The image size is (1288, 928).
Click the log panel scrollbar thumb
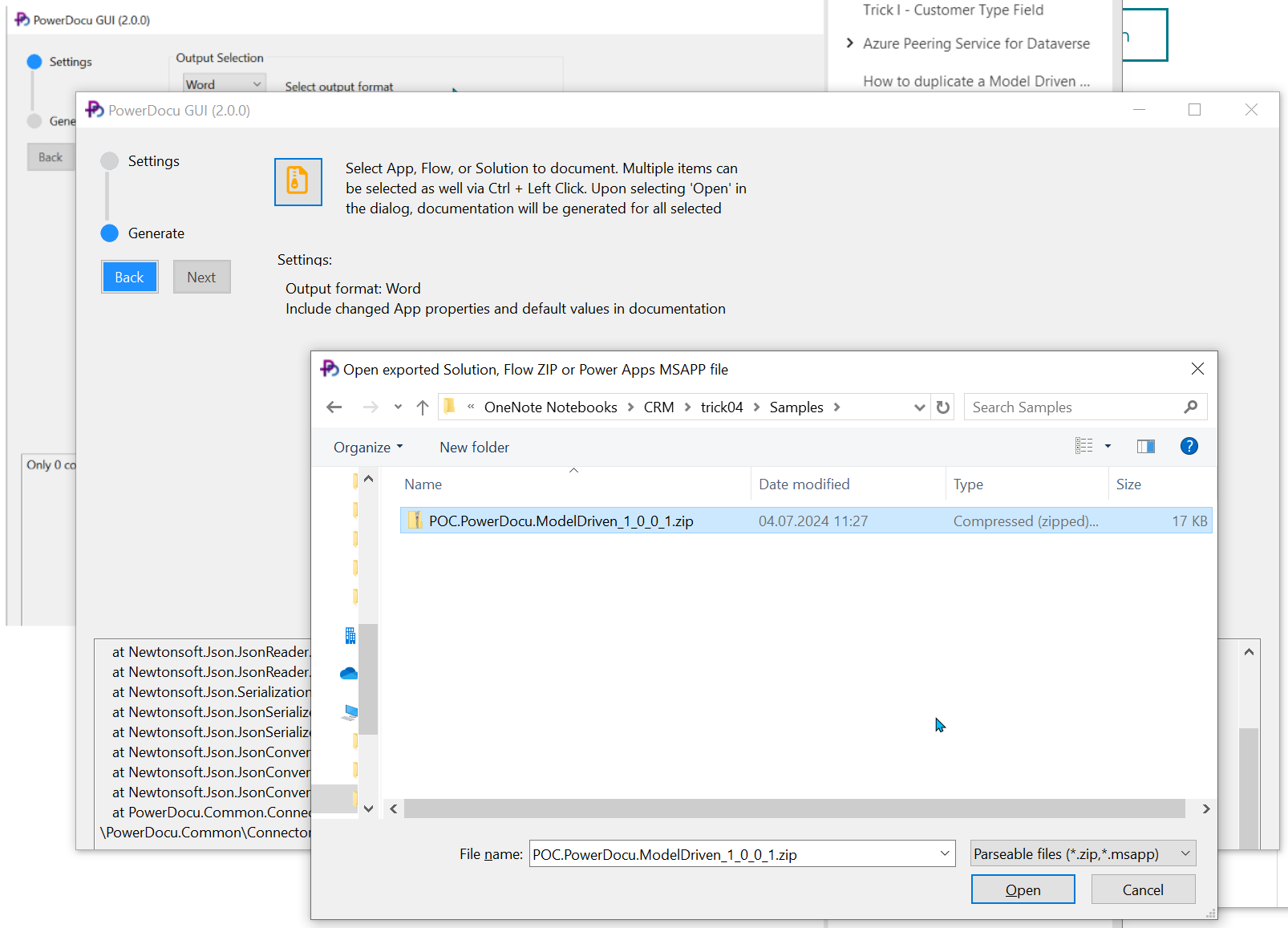point(1249,788)
